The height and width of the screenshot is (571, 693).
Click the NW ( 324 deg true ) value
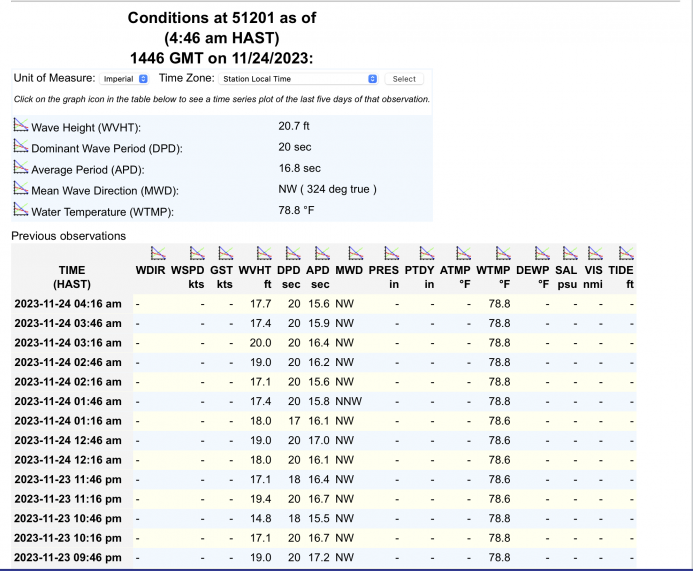pyautogui.click(x=327, y=189)
